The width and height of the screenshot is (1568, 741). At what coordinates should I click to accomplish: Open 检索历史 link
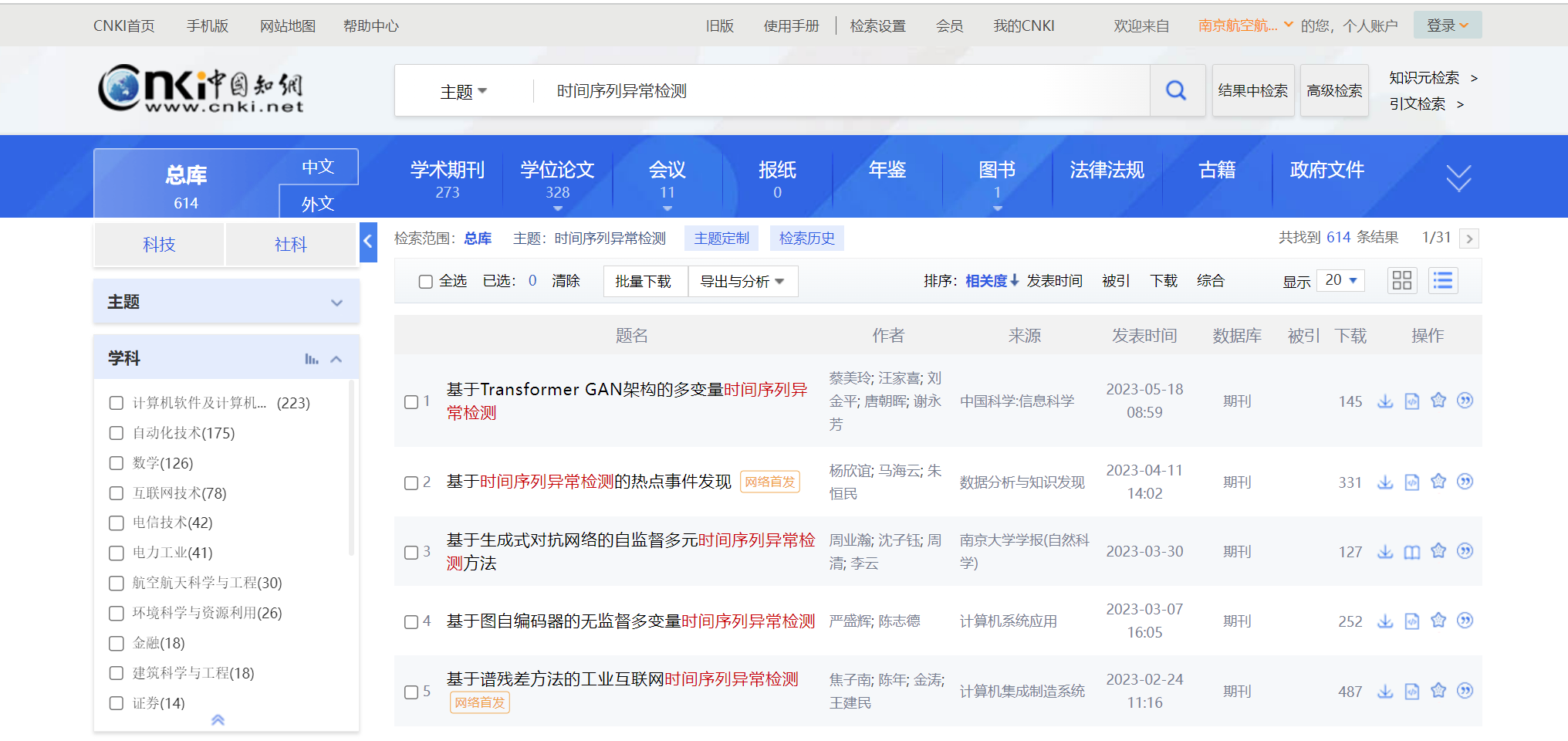(807, 239)
